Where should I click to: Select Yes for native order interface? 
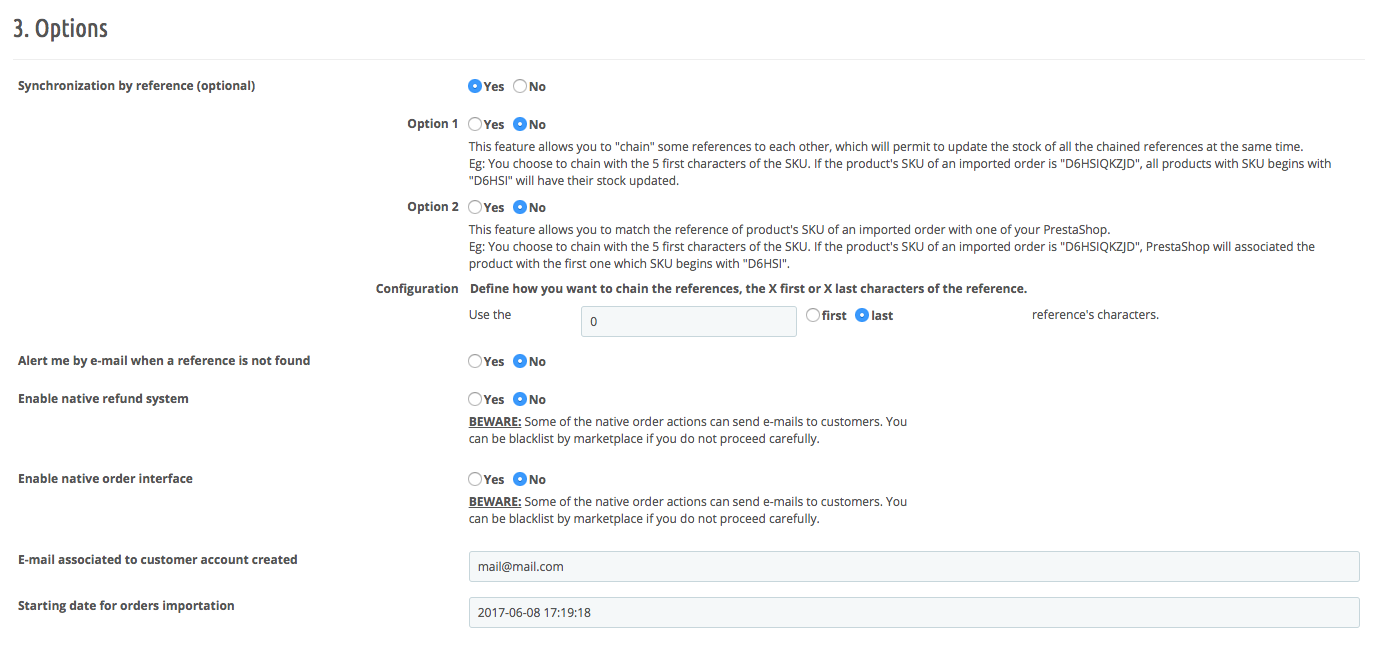tap(475, 479)
